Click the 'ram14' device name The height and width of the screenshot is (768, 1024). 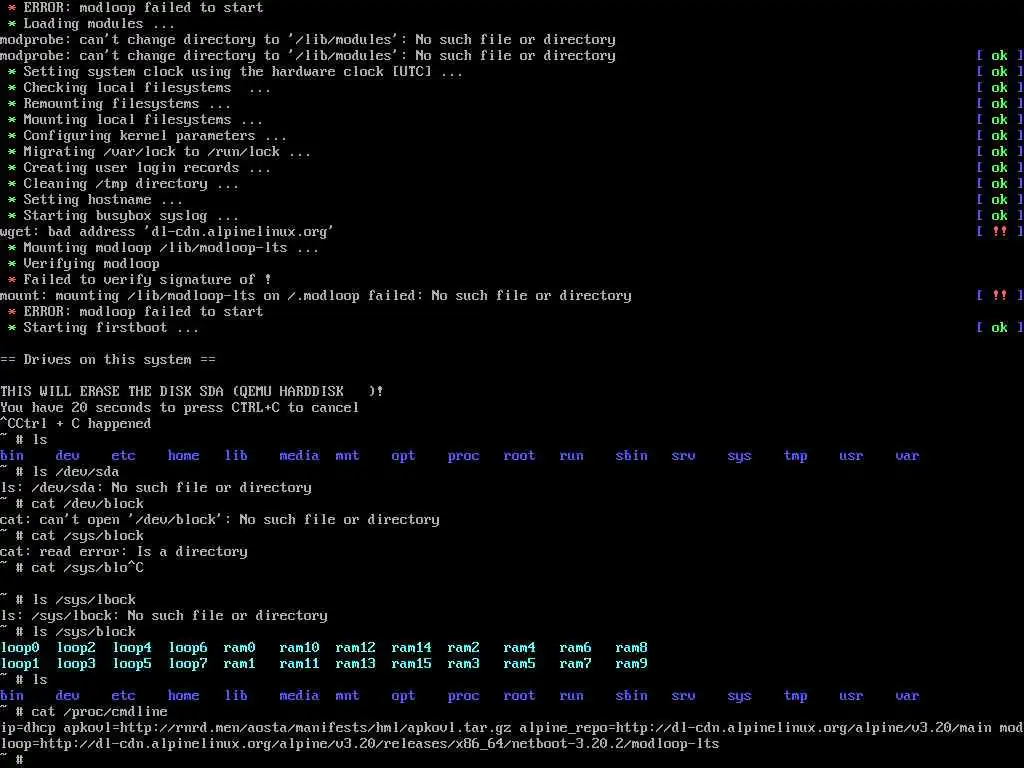tap(412, 648)
